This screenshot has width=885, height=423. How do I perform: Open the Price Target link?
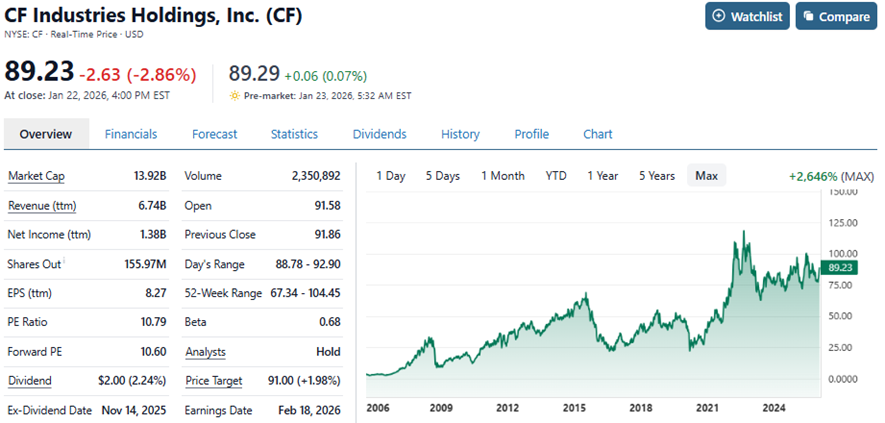click(x=215, y=381)
